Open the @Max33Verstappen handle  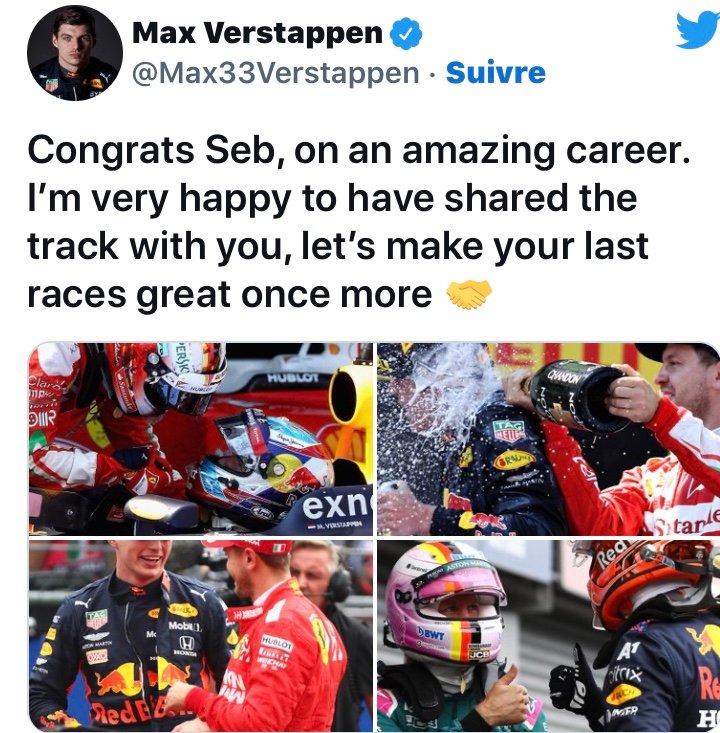pyautogui.click(x=276, y=73)
